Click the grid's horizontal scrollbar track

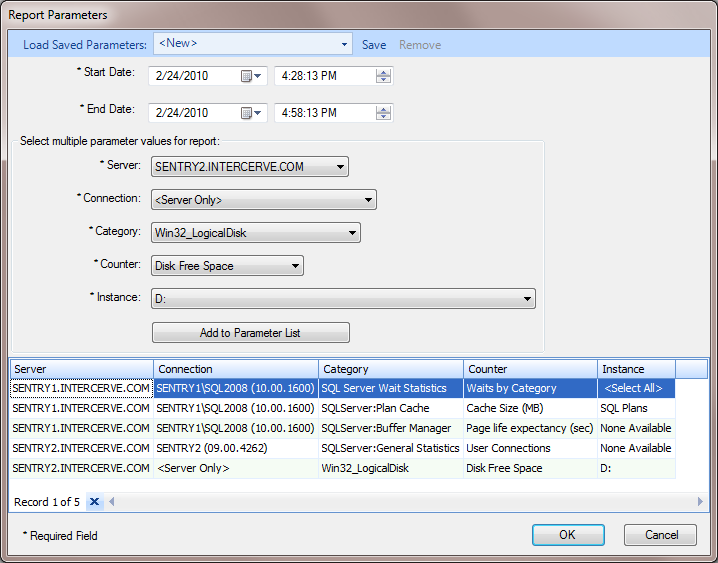pyautogui.click(x=406, y=502)
